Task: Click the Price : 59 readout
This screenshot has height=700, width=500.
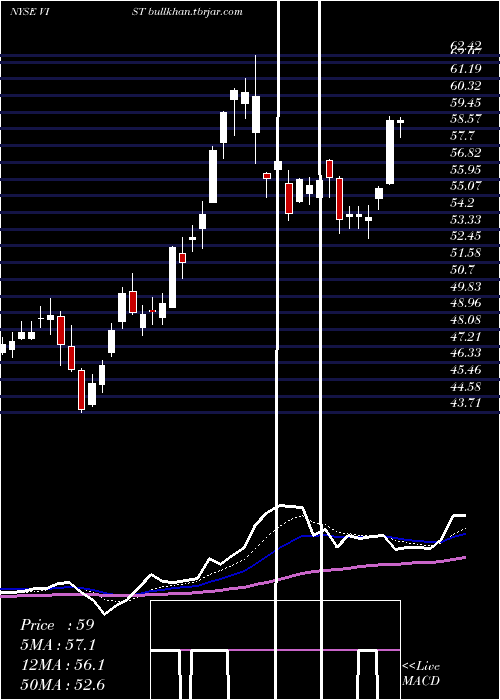Action: pos(57,625)
